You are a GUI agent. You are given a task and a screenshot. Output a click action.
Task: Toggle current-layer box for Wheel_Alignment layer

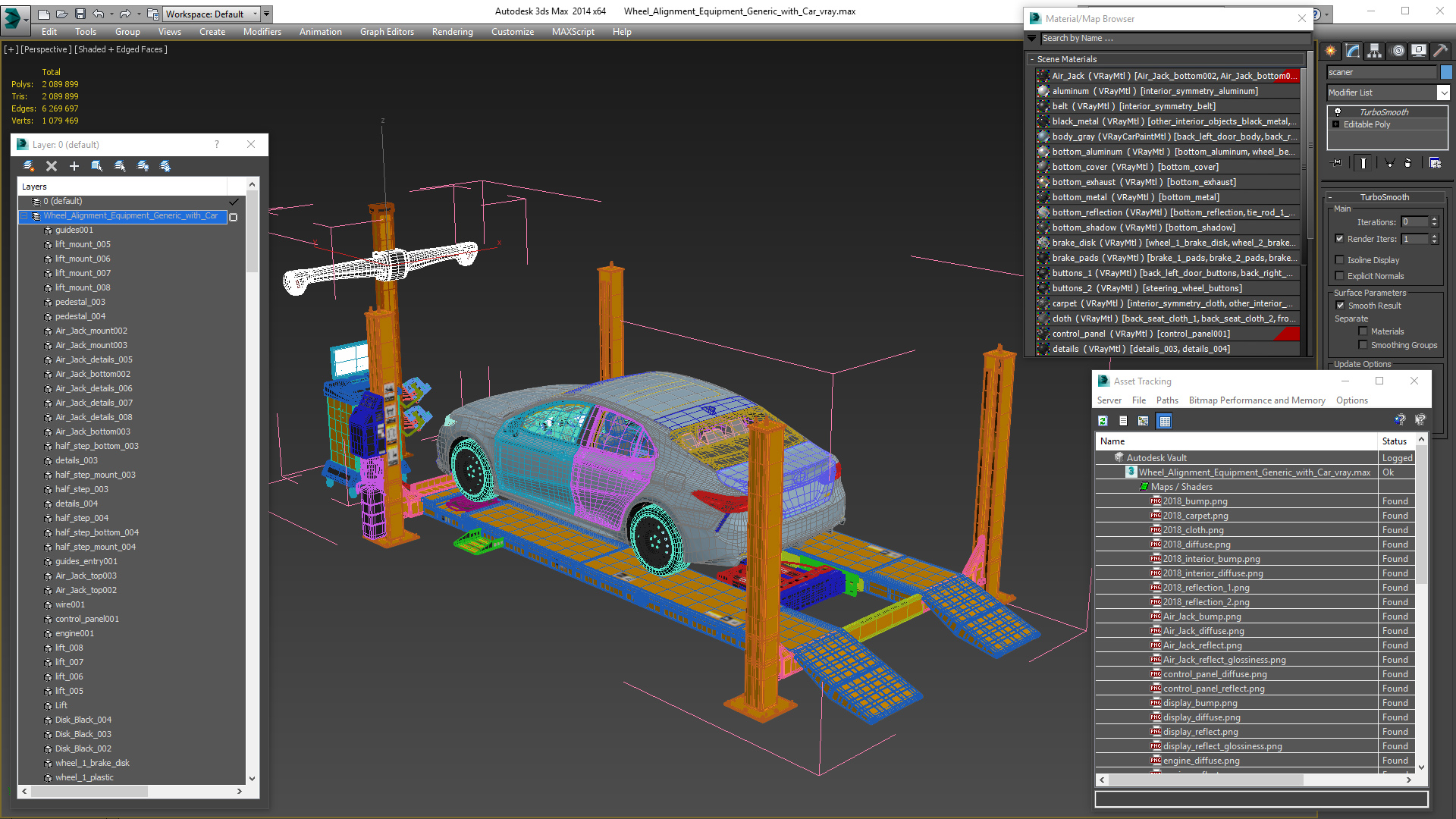pyautogui.click(x=234, y=217)
